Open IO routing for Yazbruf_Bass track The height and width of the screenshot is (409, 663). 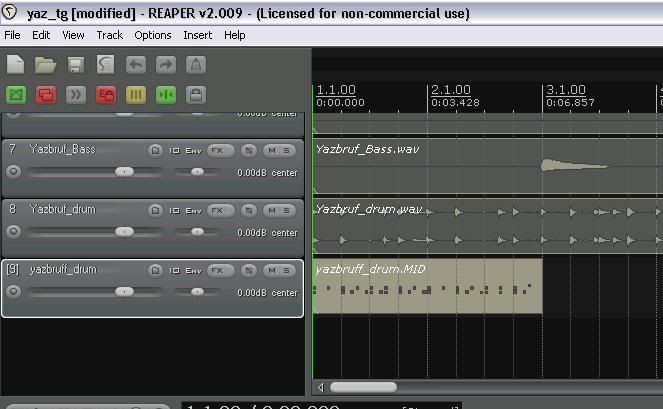tap(174, 151)
